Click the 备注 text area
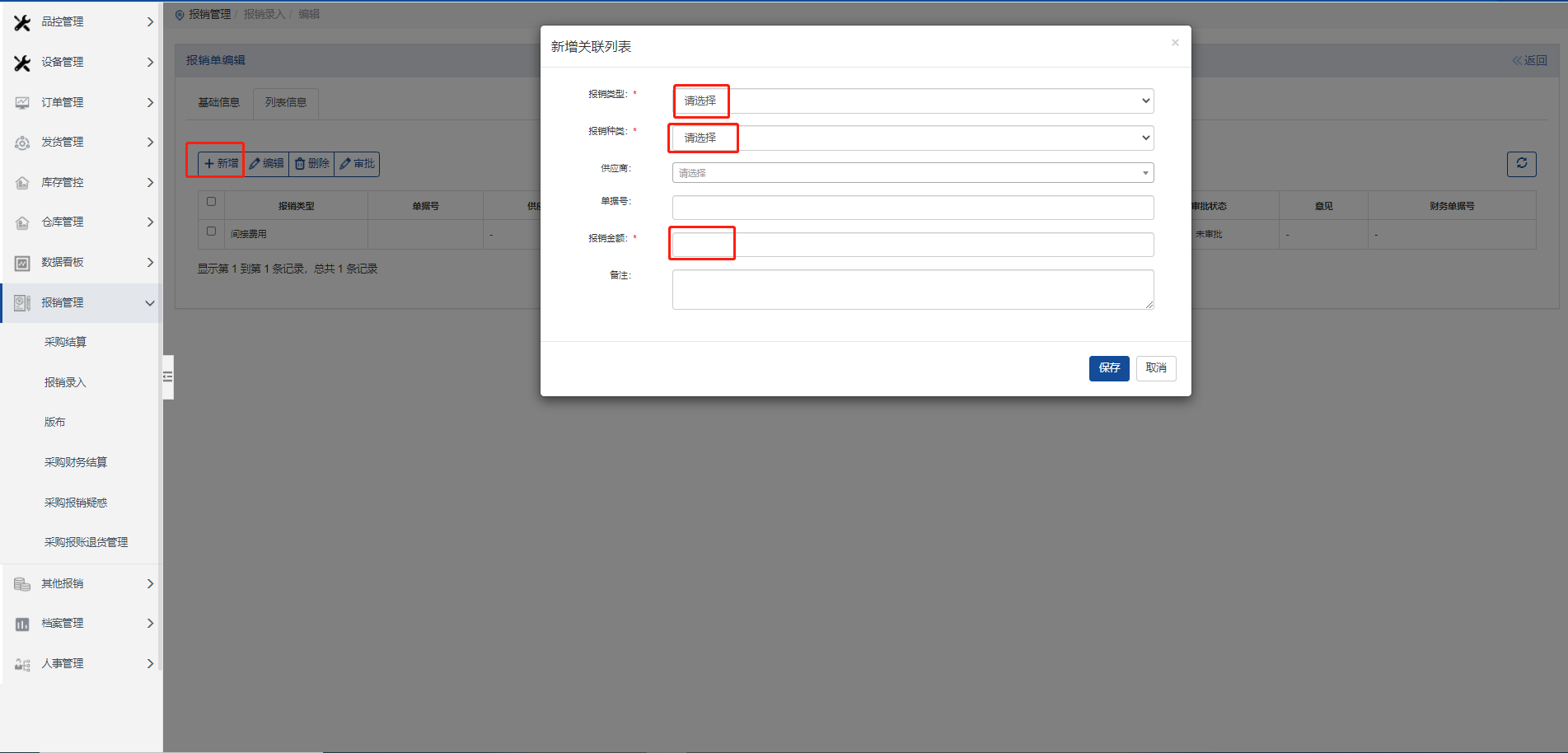This screenshot has height=753, width=1568. coord(912,289)
